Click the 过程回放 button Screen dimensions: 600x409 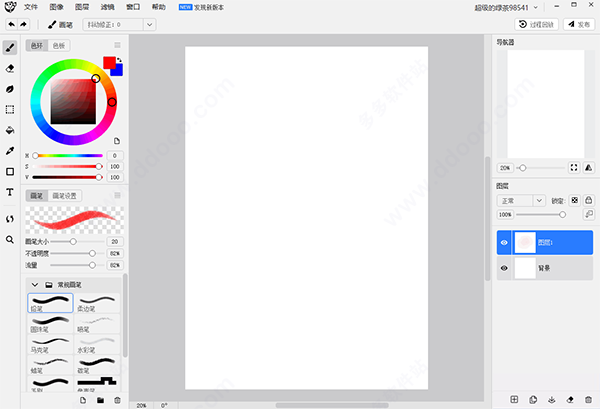click(x=536, y=23)
